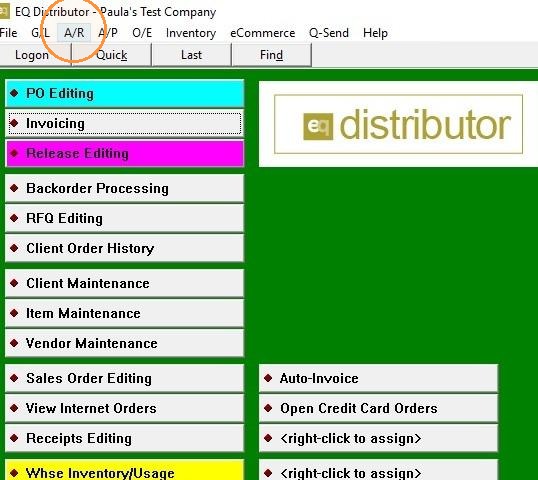This screenshot has width=538, height=480.
Task: Select Vendor Maintenance
Action: point(125,343)
